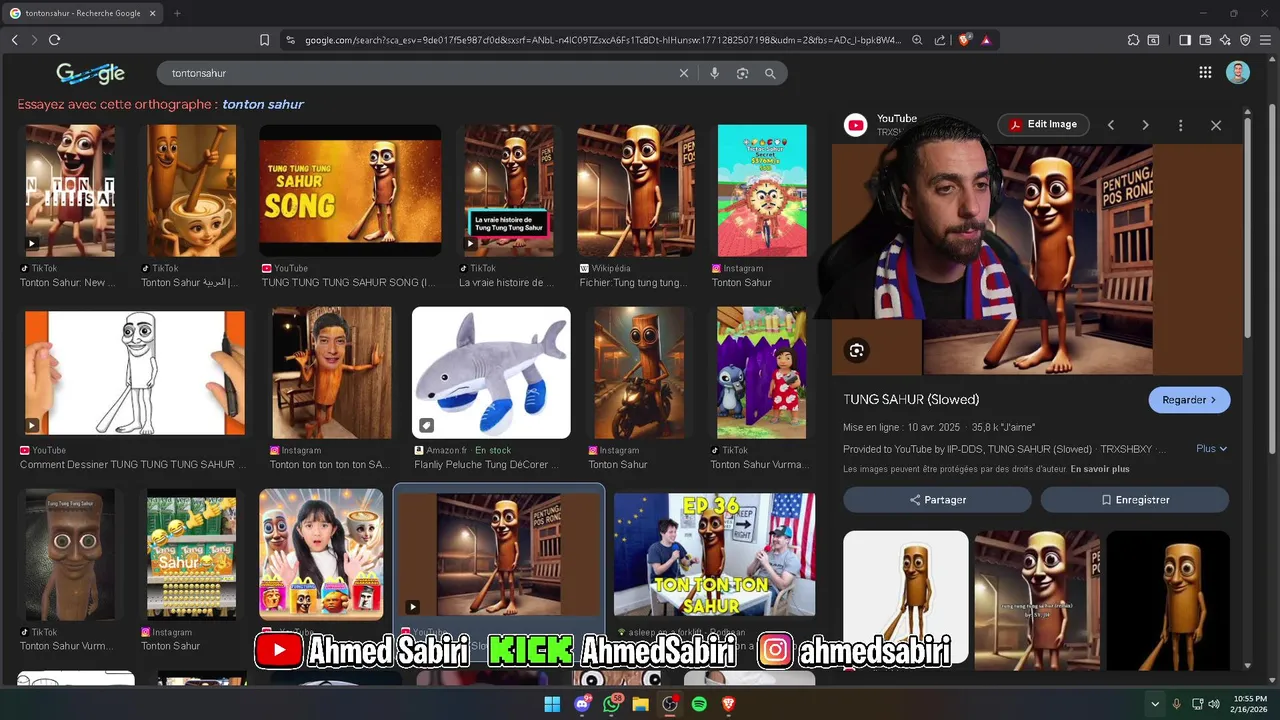Open Brave browser from the taskbar
The image size is (1280, 720).
[728, 704]
